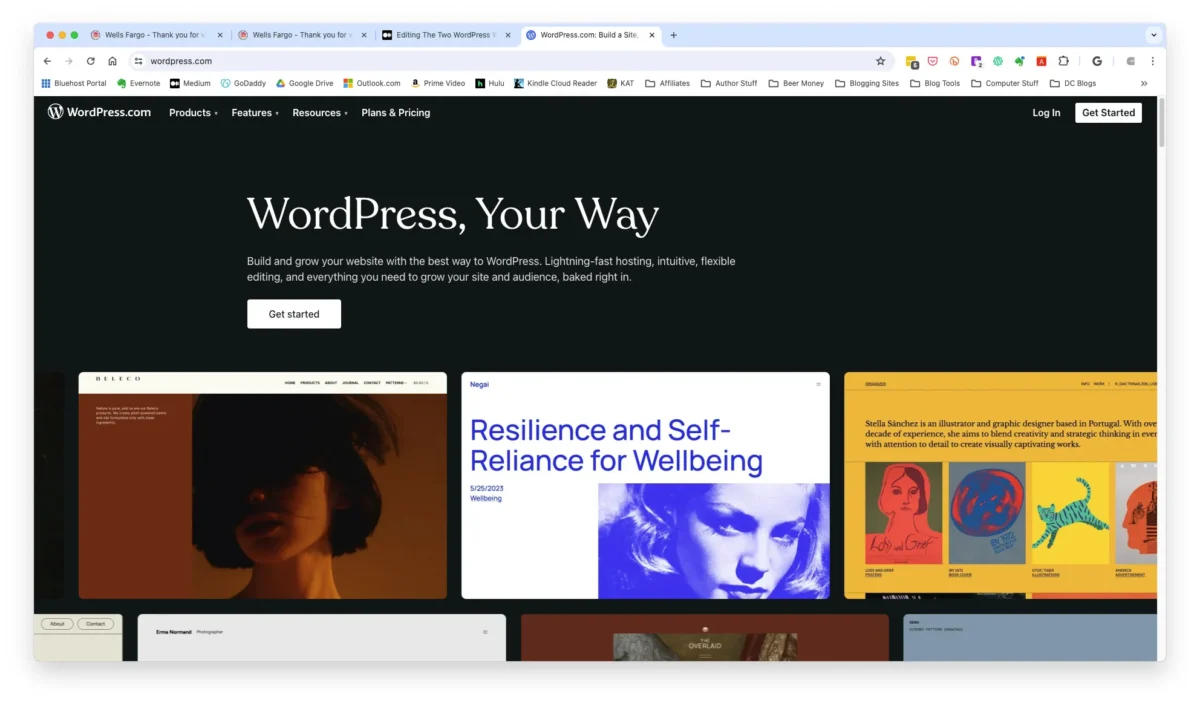Open the Affiliates bookmark folder
Screen dimensions: 1200x706
[667, 83]
